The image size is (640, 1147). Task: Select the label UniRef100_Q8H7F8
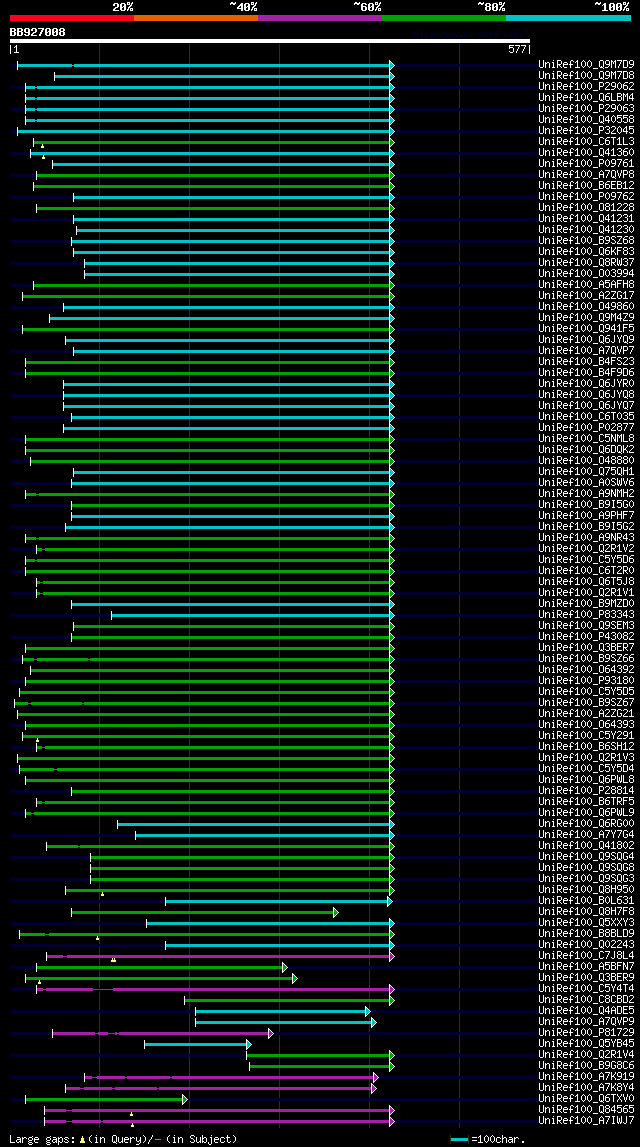coord(586,911)
